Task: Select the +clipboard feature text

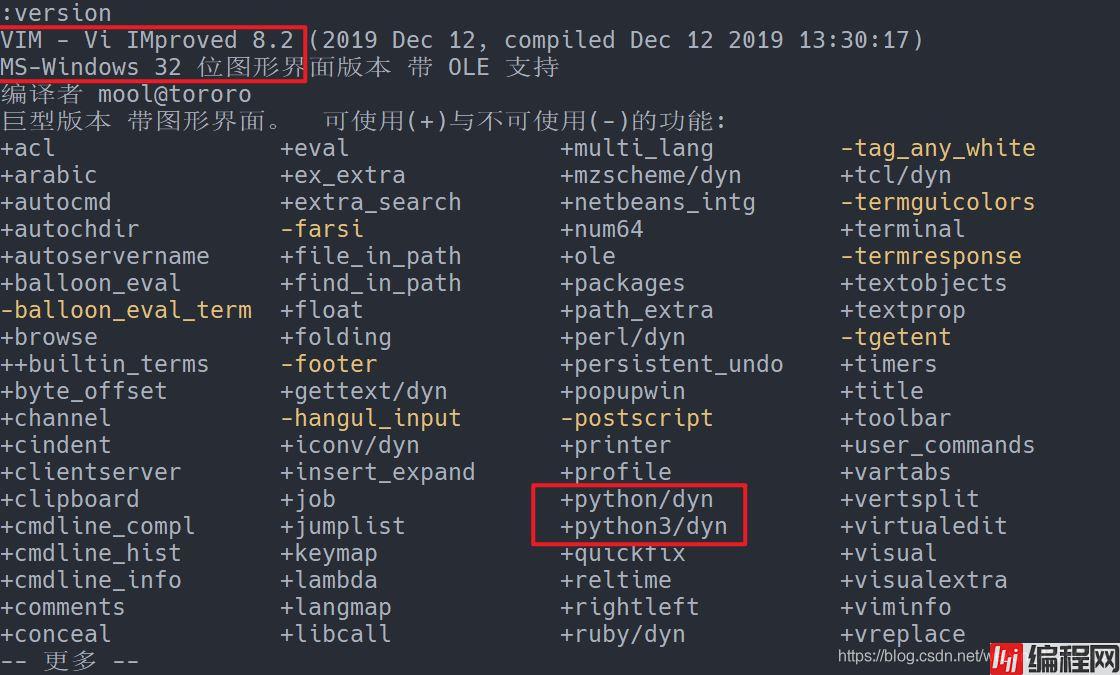Action: click(x=70, y=499)
